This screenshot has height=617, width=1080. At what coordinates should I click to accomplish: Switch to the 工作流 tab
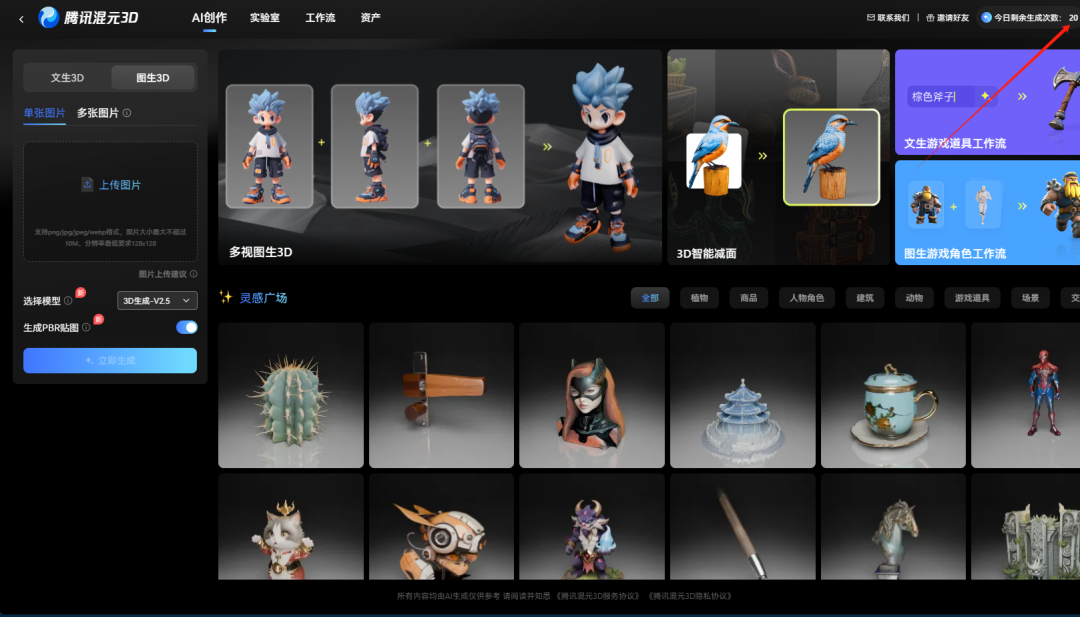click(319, 17)
